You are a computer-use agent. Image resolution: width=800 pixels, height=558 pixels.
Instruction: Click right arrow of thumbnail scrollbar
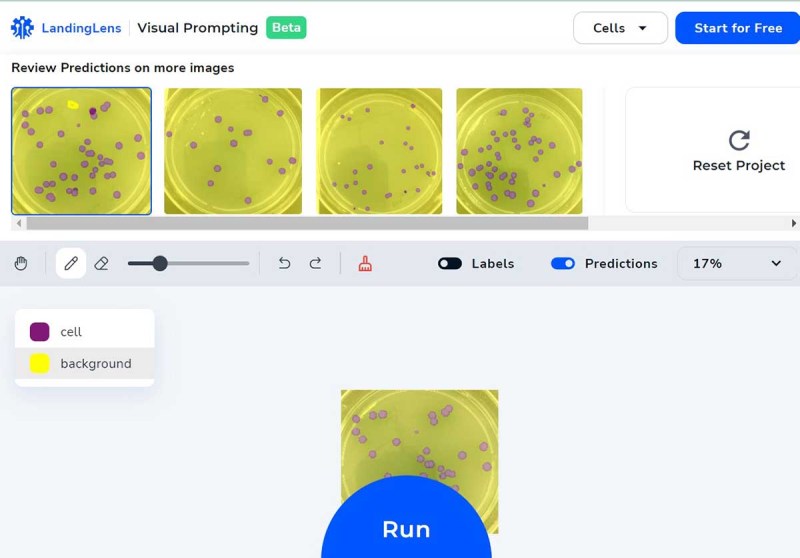pyautogui.click(x=793, y=223)
